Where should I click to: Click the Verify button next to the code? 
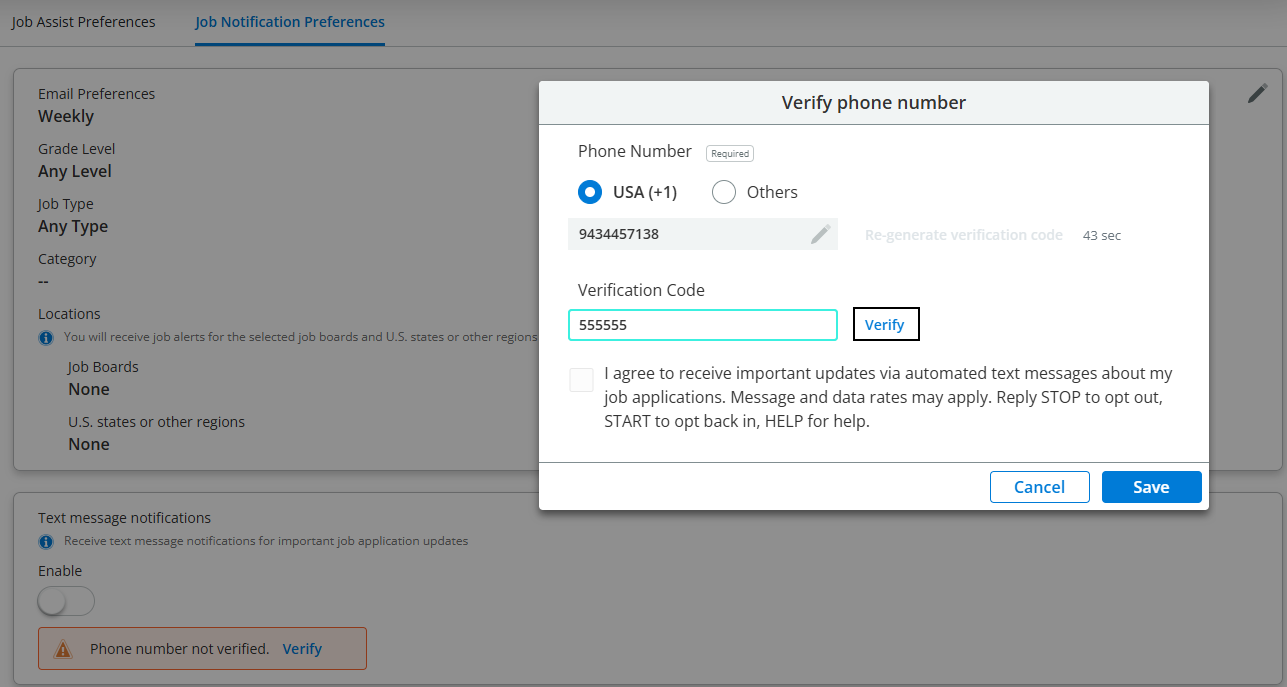(x=885, y=324)
